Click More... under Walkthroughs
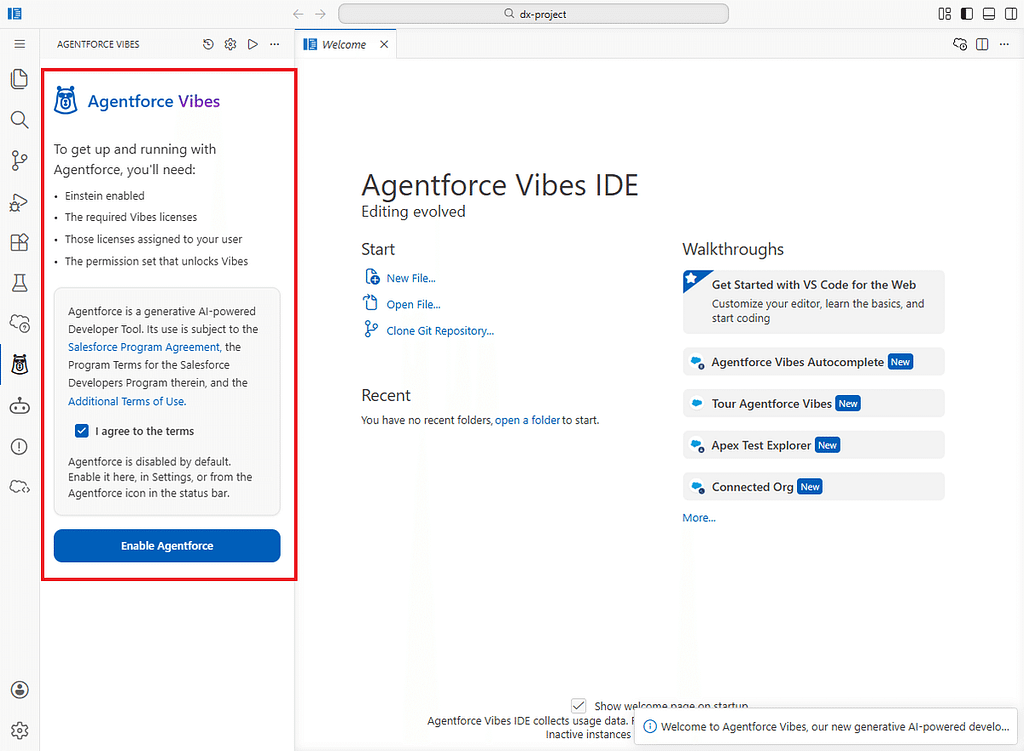This screenshot has width=1024, height=751. click(699, 518)
